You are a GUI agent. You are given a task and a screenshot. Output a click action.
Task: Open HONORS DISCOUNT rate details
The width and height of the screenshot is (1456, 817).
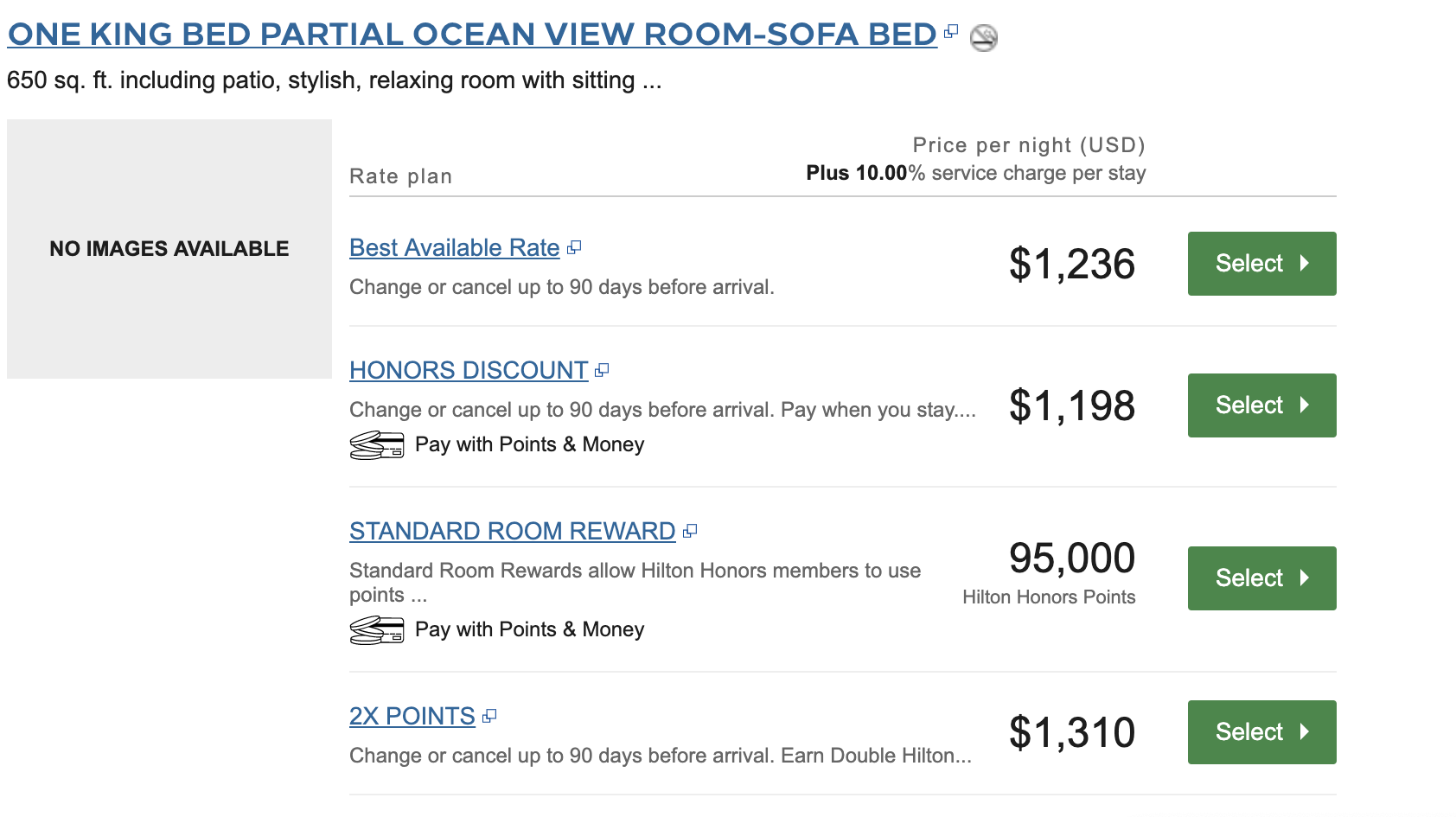coord(468,371)
